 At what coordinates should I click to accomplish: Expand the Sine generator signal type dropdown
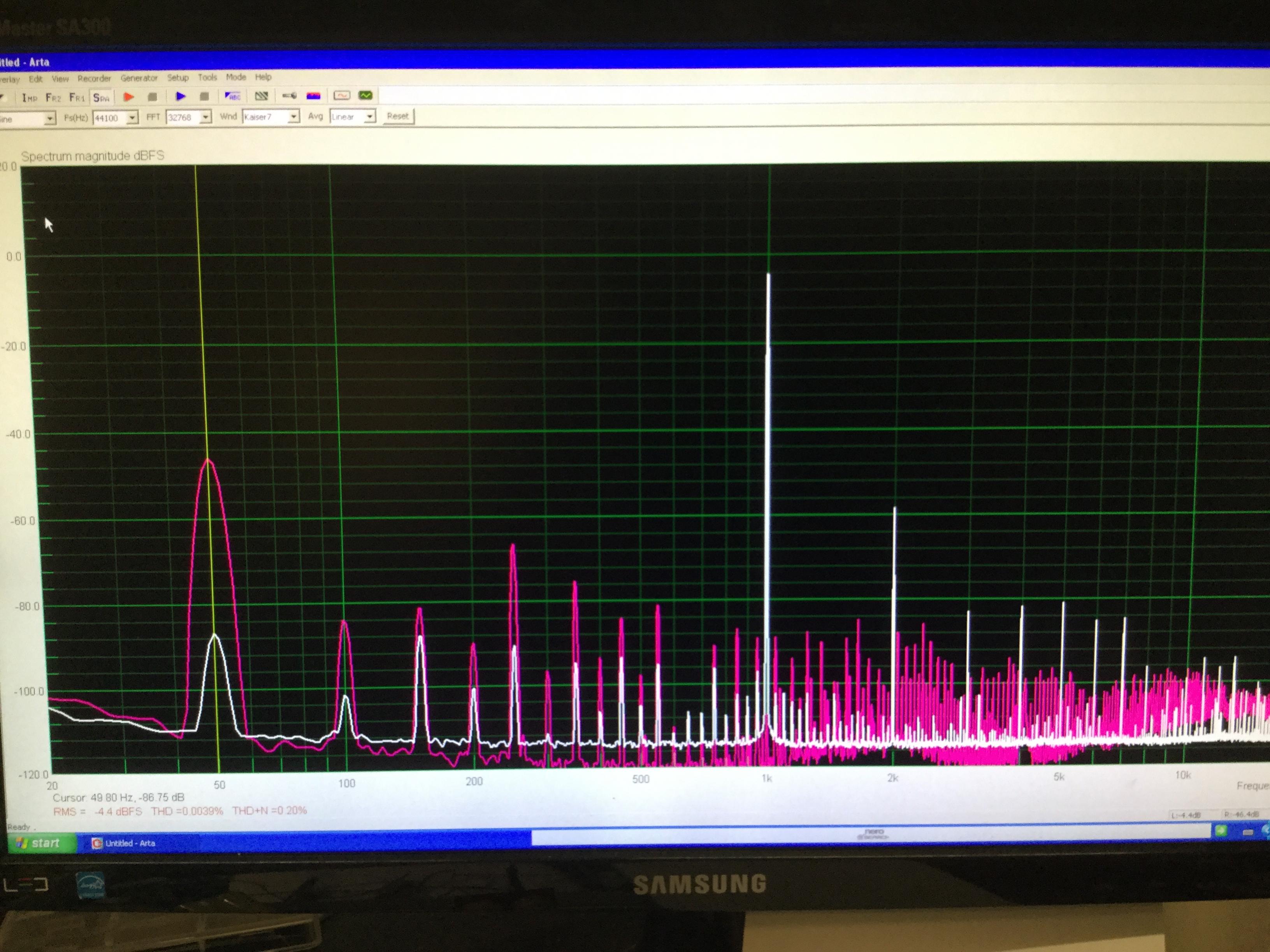coord(50,119)
